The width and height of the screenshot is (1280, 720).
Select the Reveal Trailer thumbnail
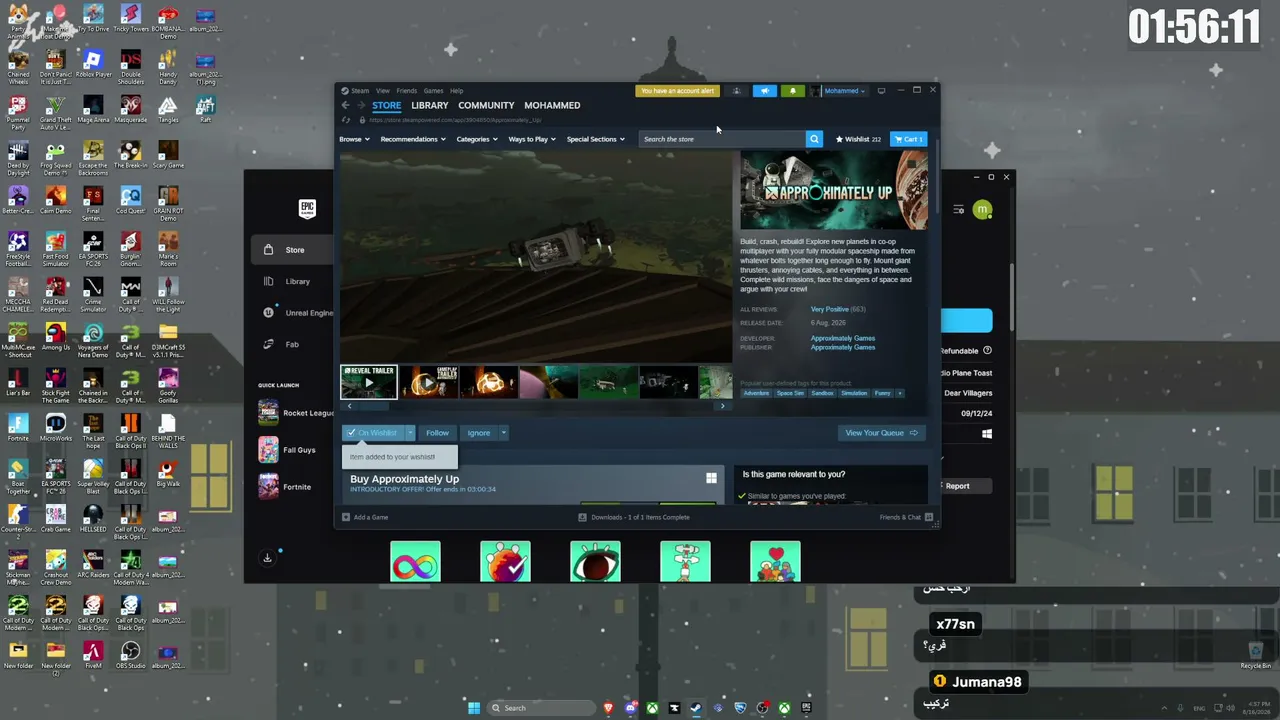click(369, 382)
